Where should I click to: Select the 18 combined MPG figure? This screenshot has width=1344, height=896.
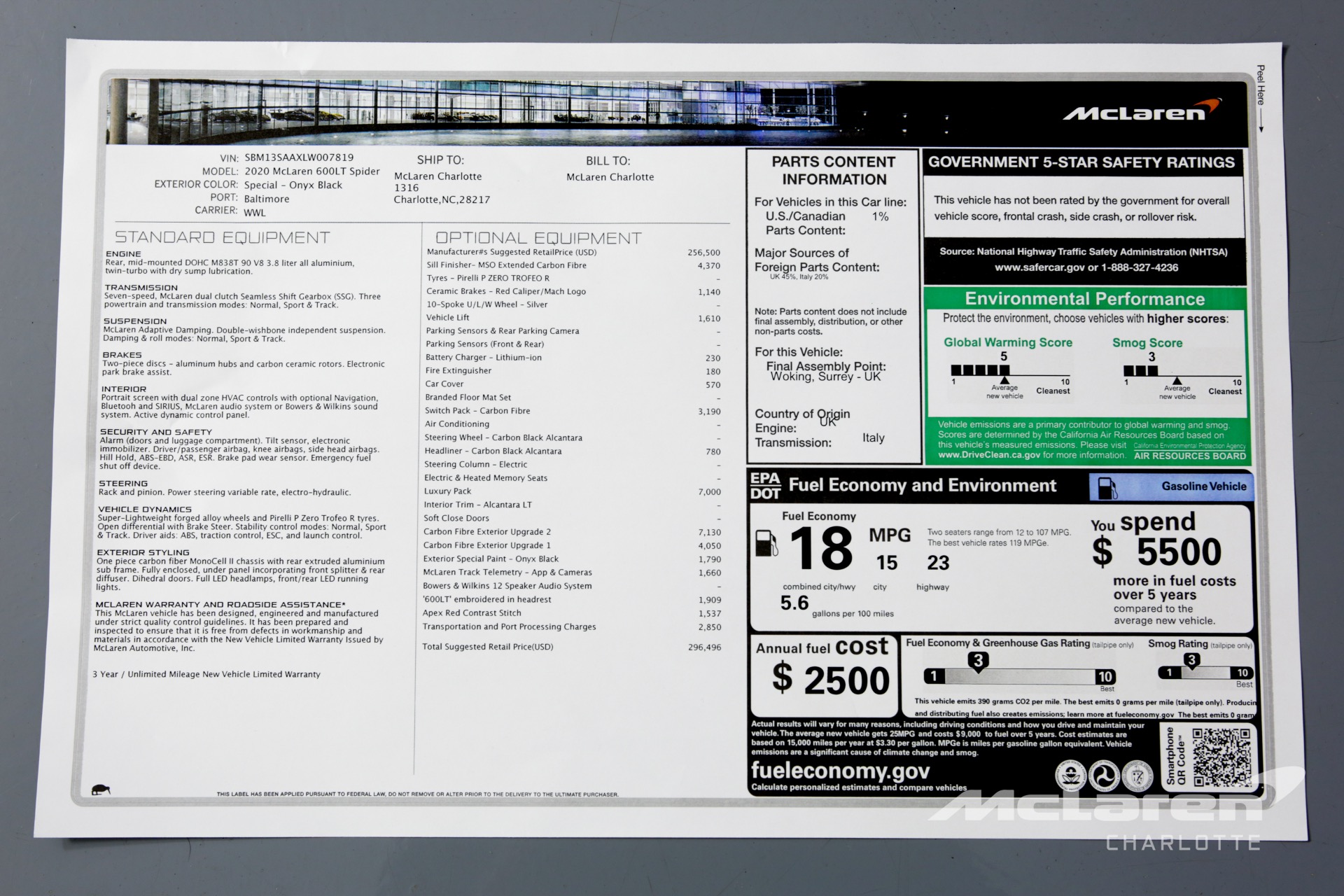point(821,548)
